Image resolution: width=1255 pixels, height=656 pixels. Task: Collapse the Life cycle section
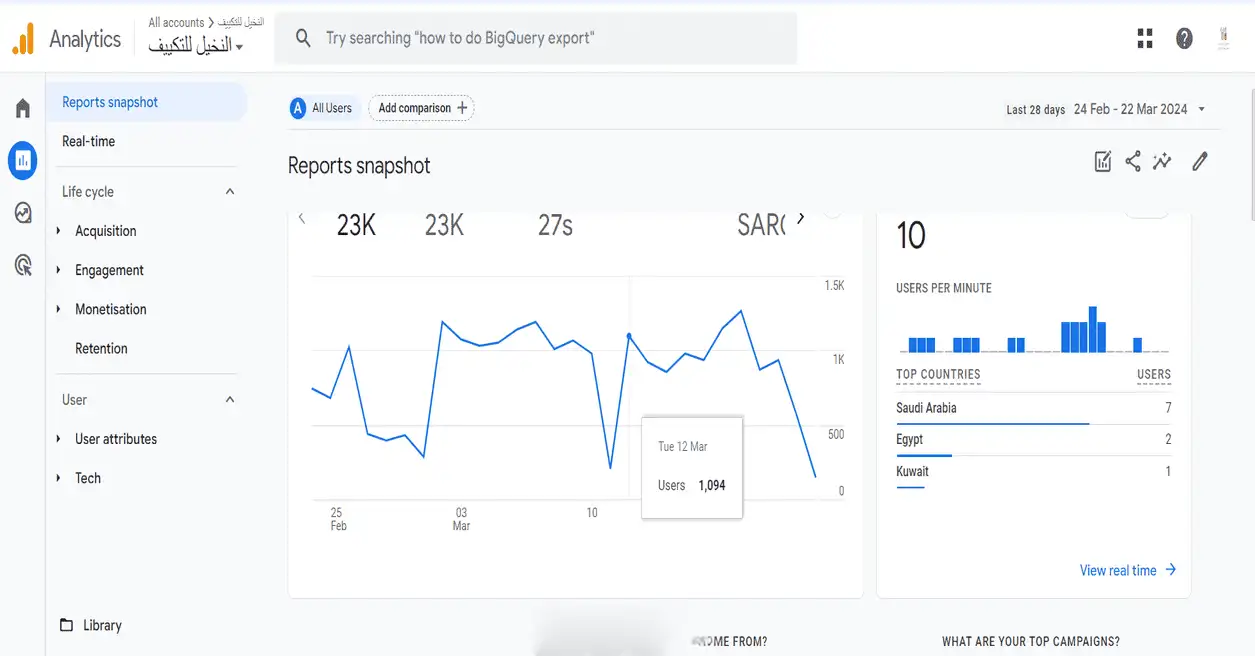click(x=230, y=191)
